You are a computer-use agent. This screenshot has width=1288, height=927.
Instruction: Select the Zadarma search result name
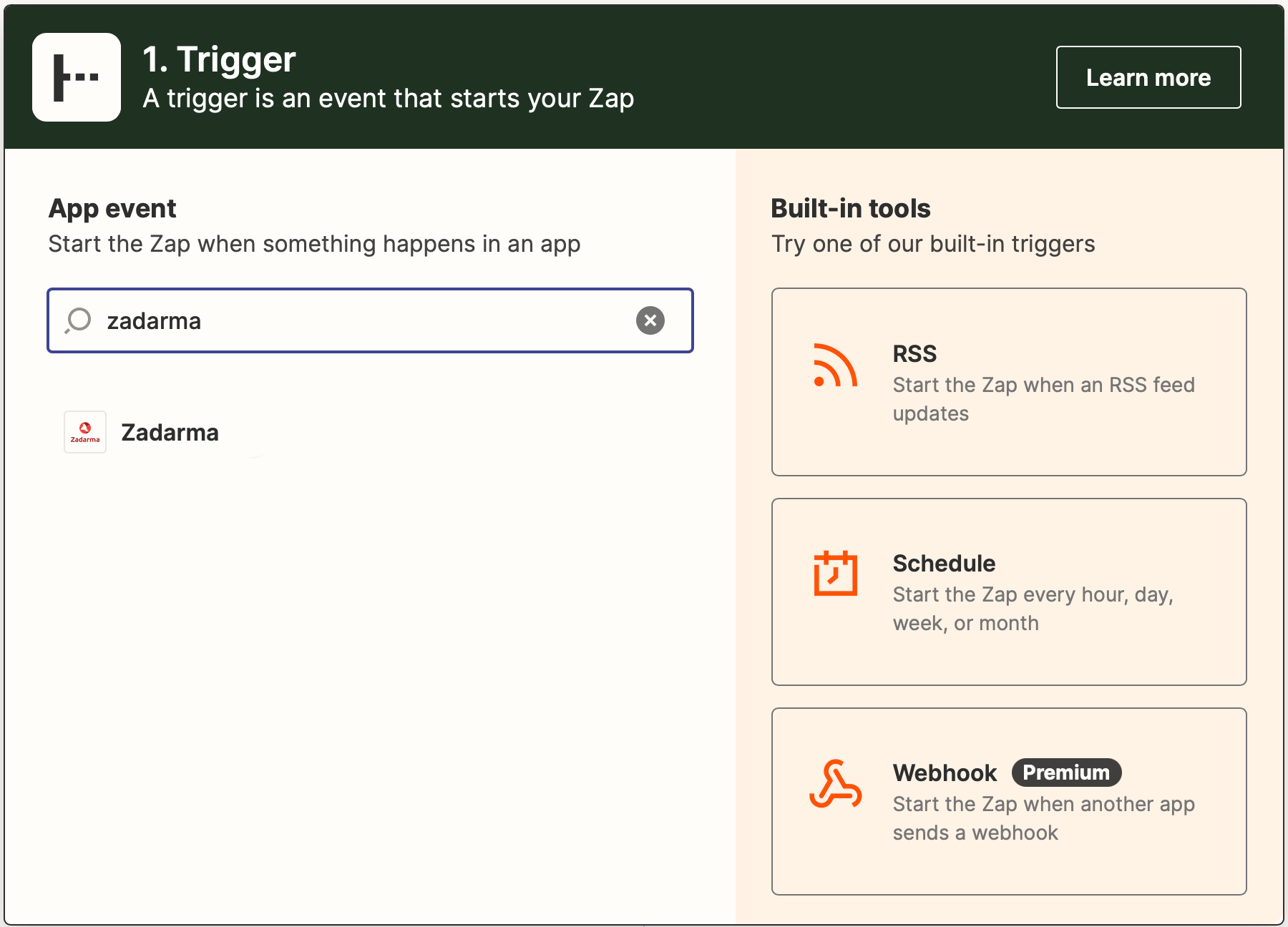pos(170,433)
